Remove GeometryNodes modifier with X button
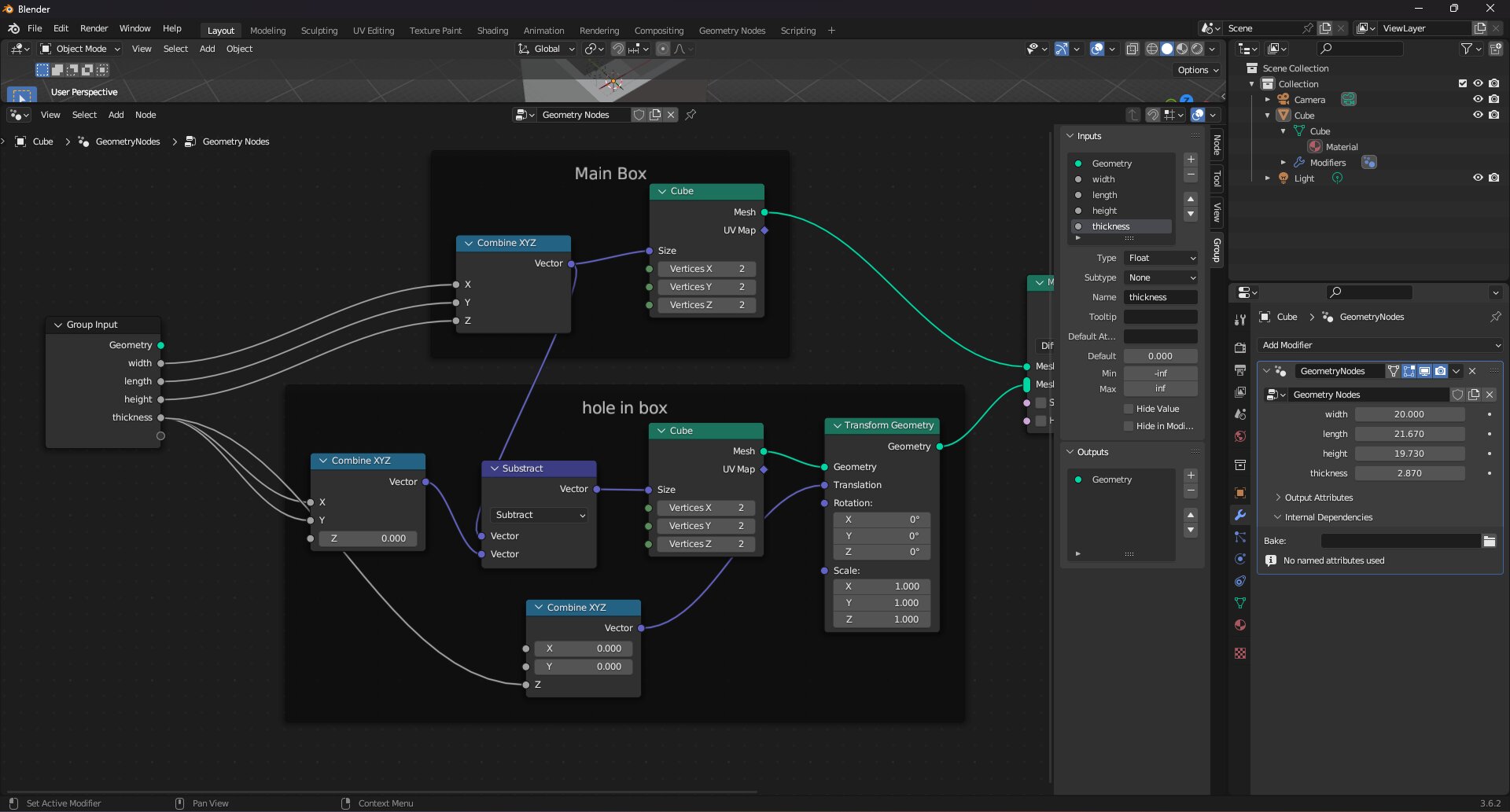Screen dimensions: 1510x812 click(1472, 371)
